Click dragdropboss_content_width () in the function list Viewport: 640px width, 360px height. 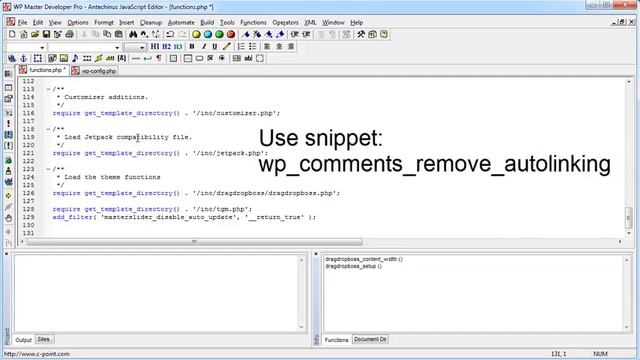(364, 259)
